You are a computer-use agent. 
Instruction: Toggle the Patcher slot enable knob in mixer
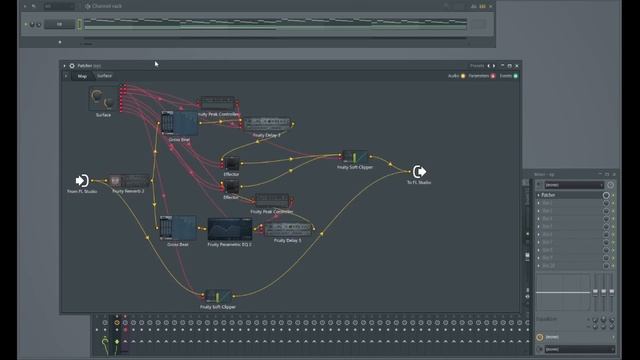point(606,195)
